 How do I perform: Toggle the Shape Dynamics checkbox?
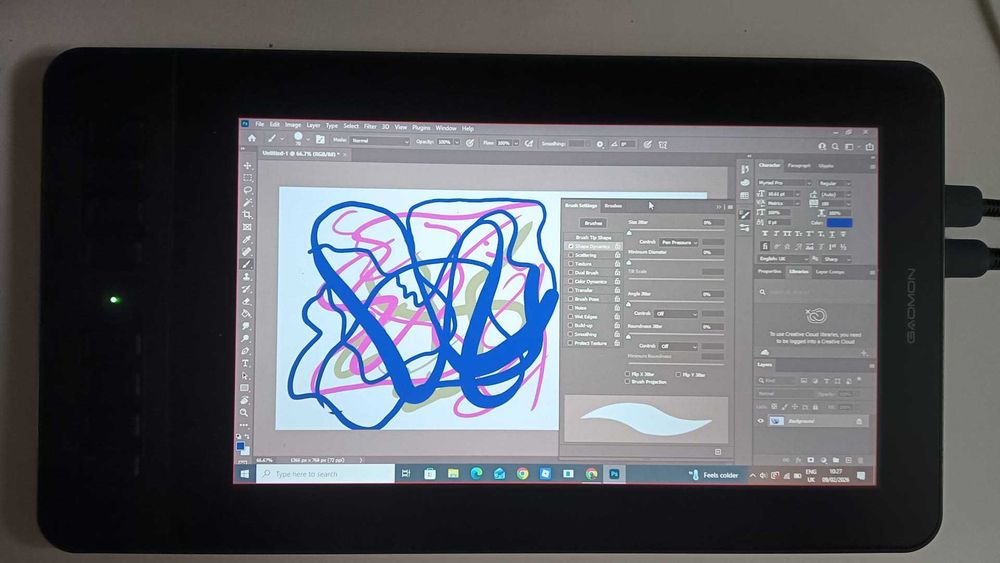coord(571,246)
